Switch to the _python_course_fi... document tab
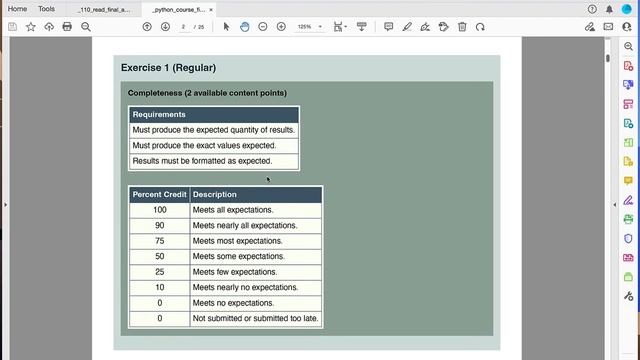640x360 pixels. [178, 9]
